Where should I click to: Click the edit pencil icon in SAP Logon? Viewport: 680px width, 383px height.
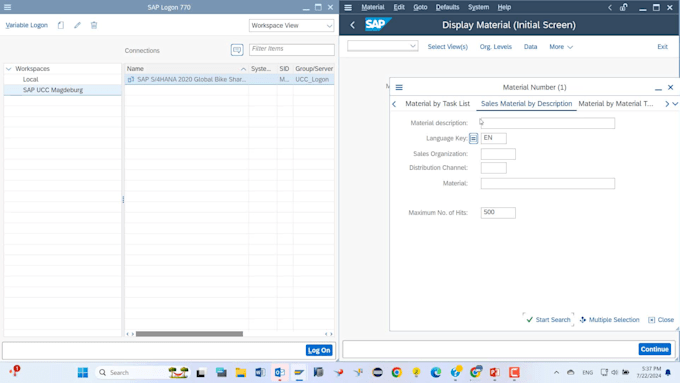[77, 25]
